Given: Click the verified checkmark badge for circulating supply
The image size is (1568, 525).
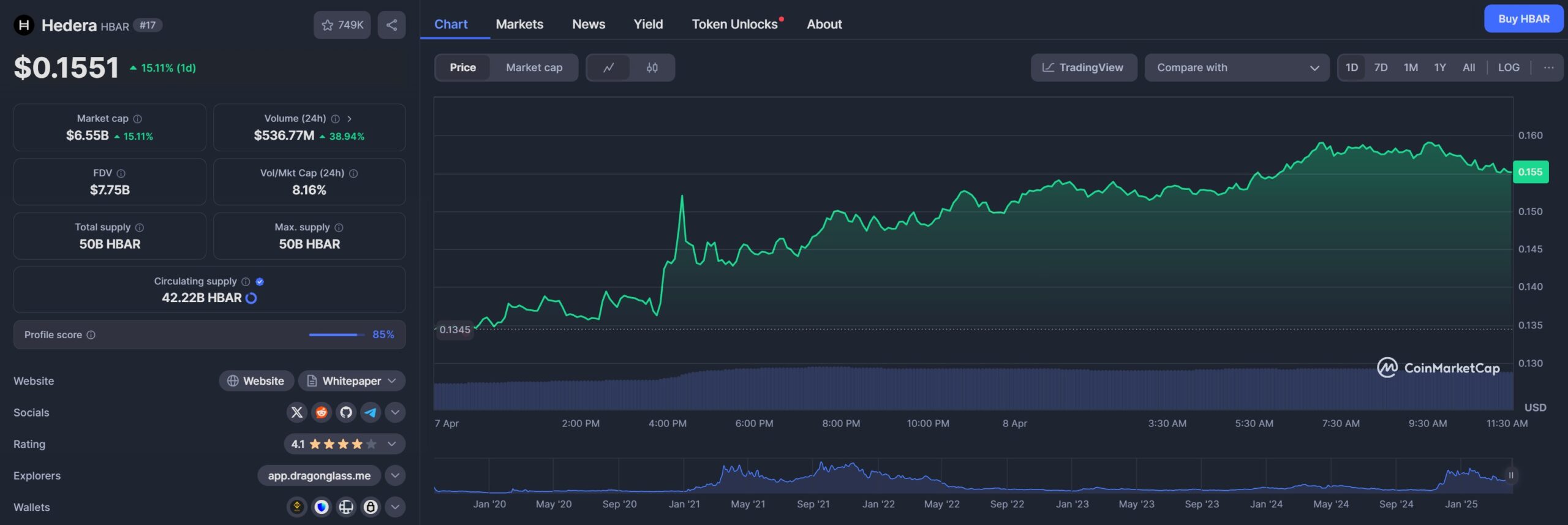Looking at the screenshot, I should [x=260, y=282].
